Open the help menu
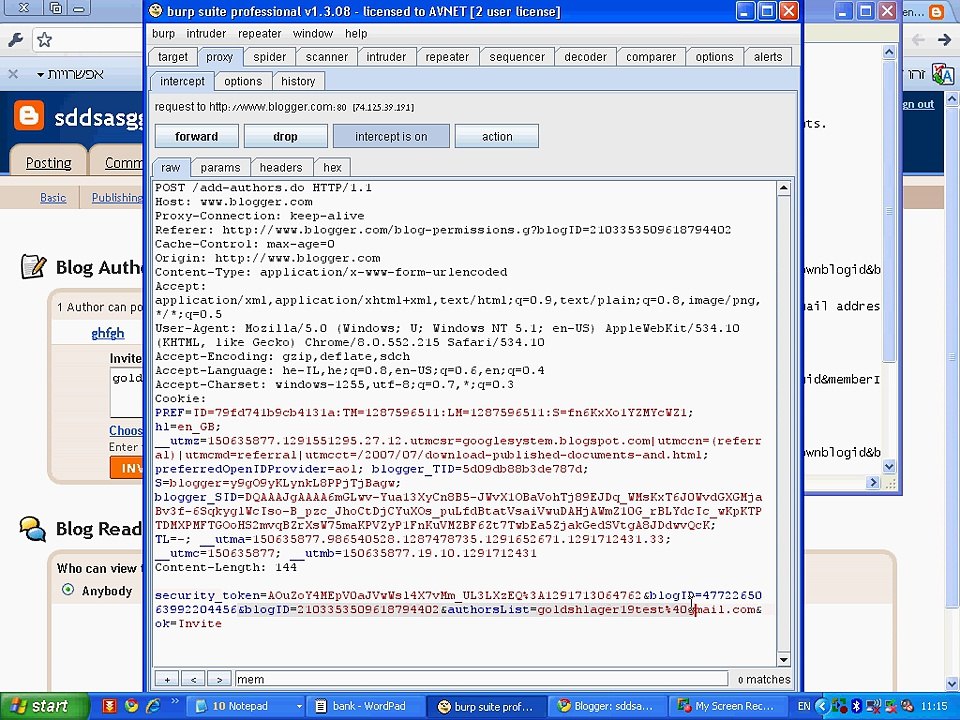Viewport: 960px width, 720px height. pyautogui.click(x=356, y=34)
